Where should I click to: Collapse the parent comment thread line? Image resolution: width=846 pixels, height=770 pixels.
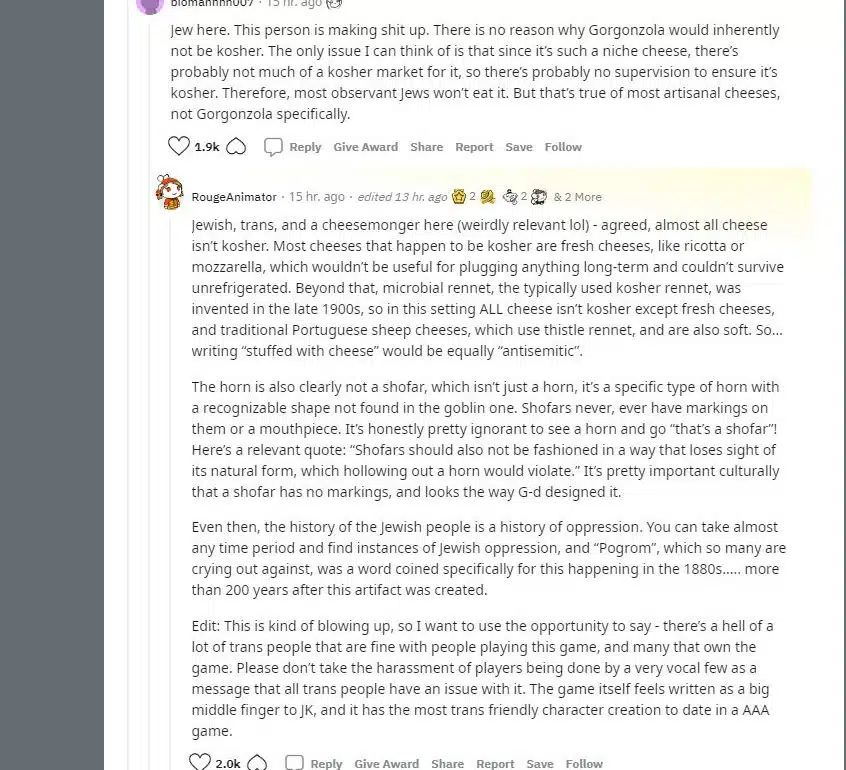[x=149, y=378]
